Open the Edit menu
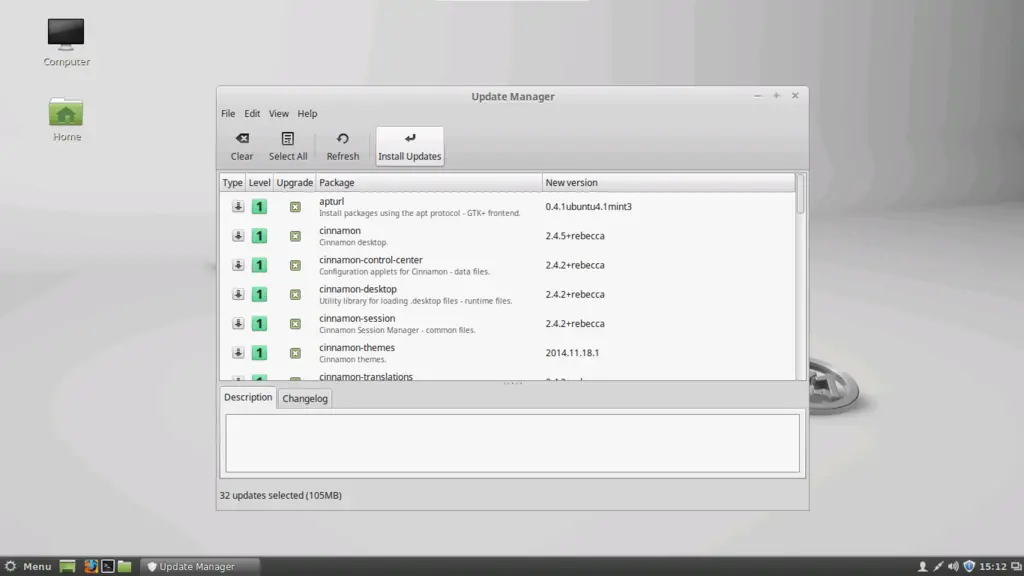 click(252, 114)
